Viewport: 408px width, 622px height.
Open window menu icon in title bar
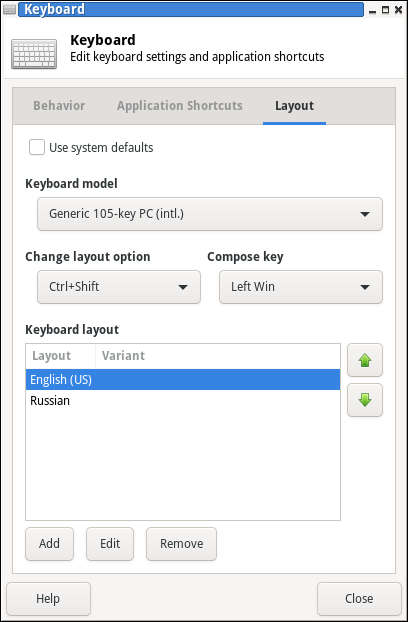[9, 10]
